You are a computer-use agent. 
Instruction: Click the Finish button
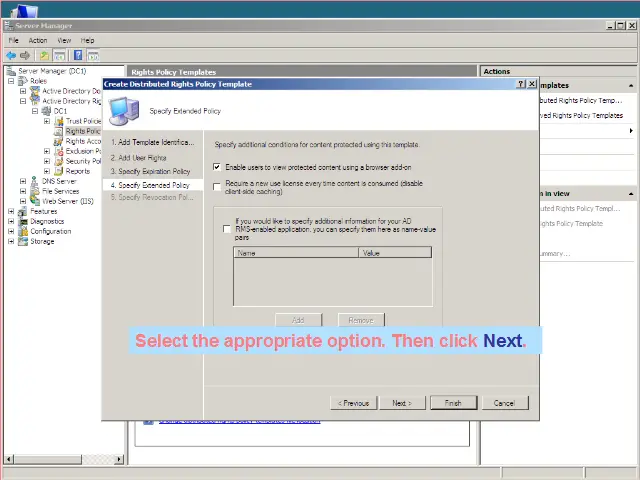click(x=453, y=403)
